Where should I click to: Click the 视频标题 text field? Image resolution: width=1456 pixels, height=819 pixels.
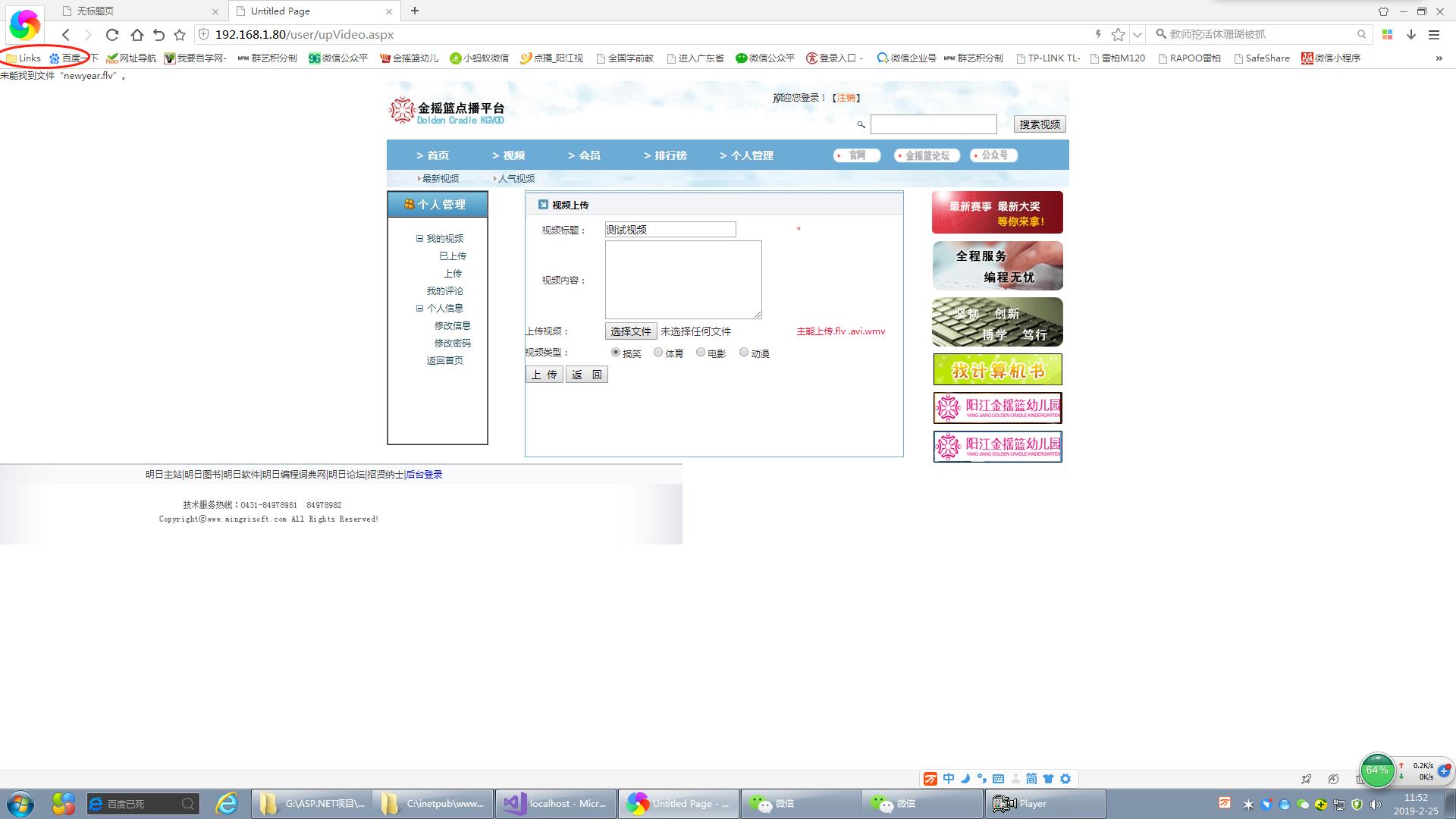pyautogui.click(x=670, y=230)
